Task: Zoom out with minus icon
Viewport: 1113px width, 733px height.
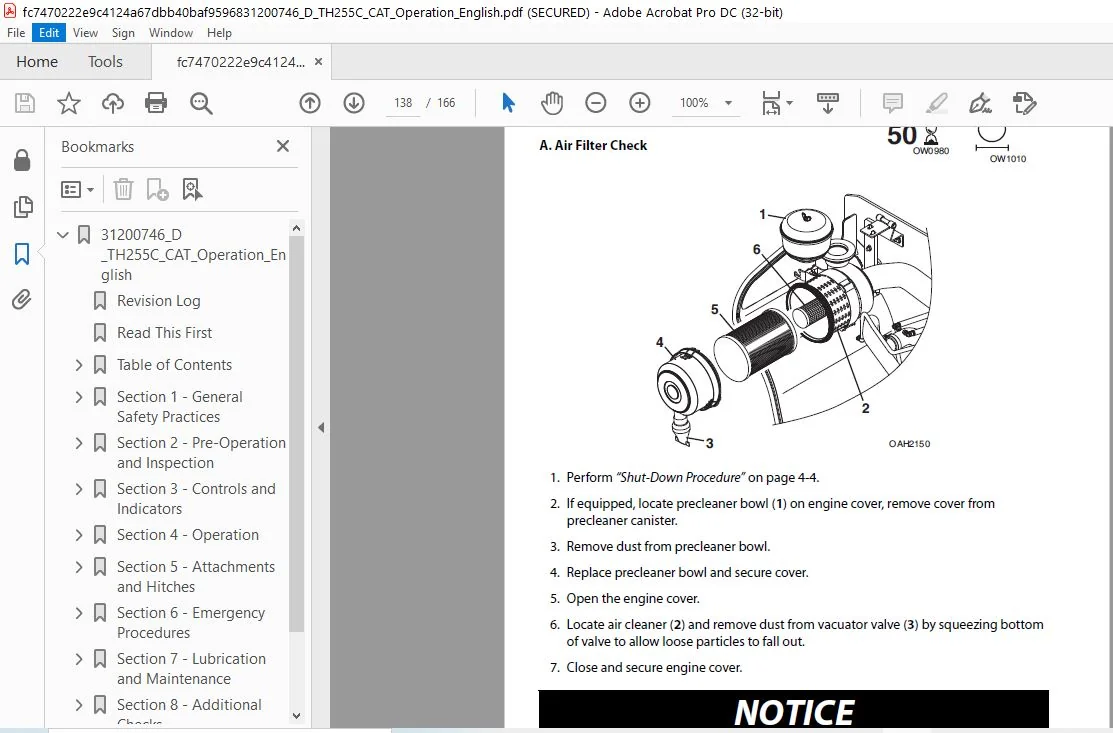Action: click(596, 103)
